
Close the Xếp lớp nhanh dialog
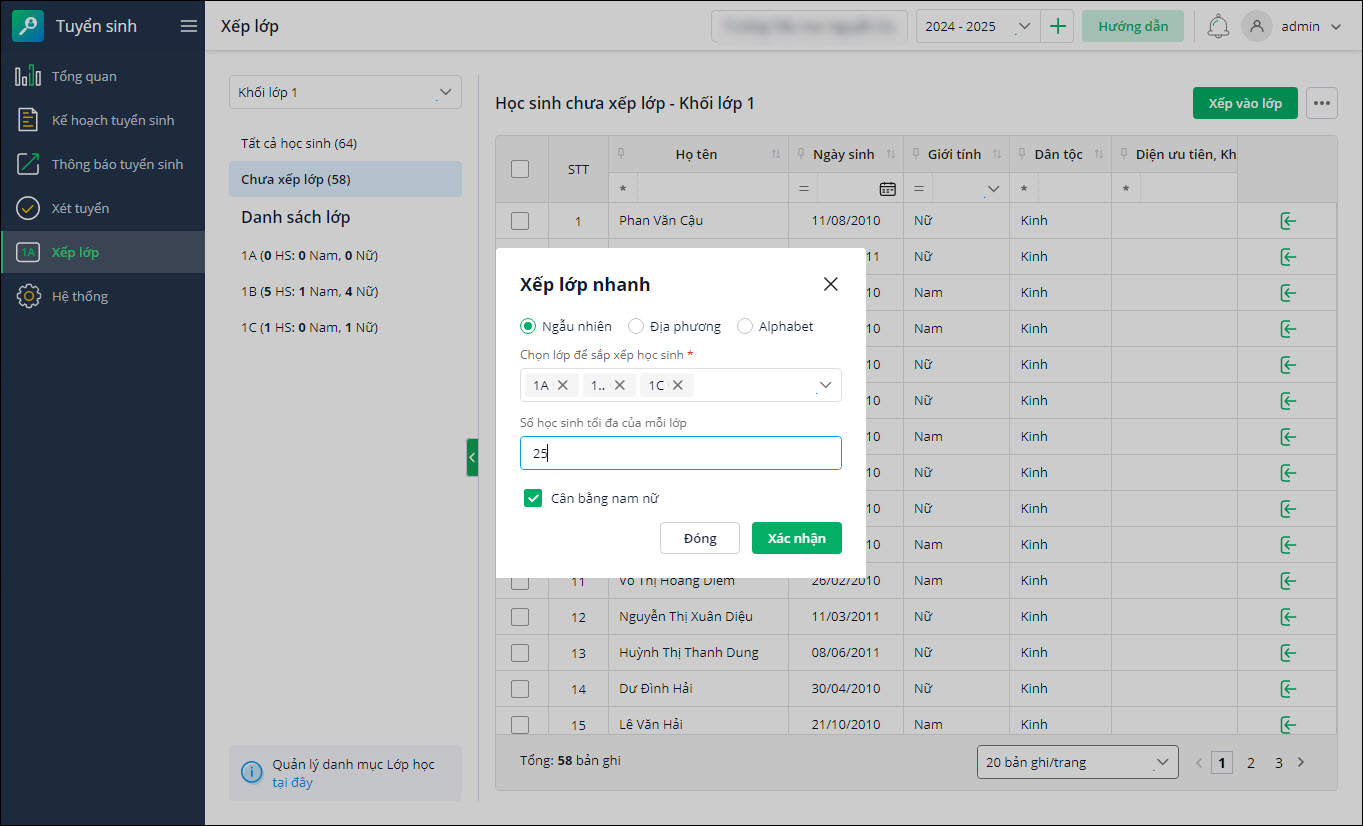point(830,284)
